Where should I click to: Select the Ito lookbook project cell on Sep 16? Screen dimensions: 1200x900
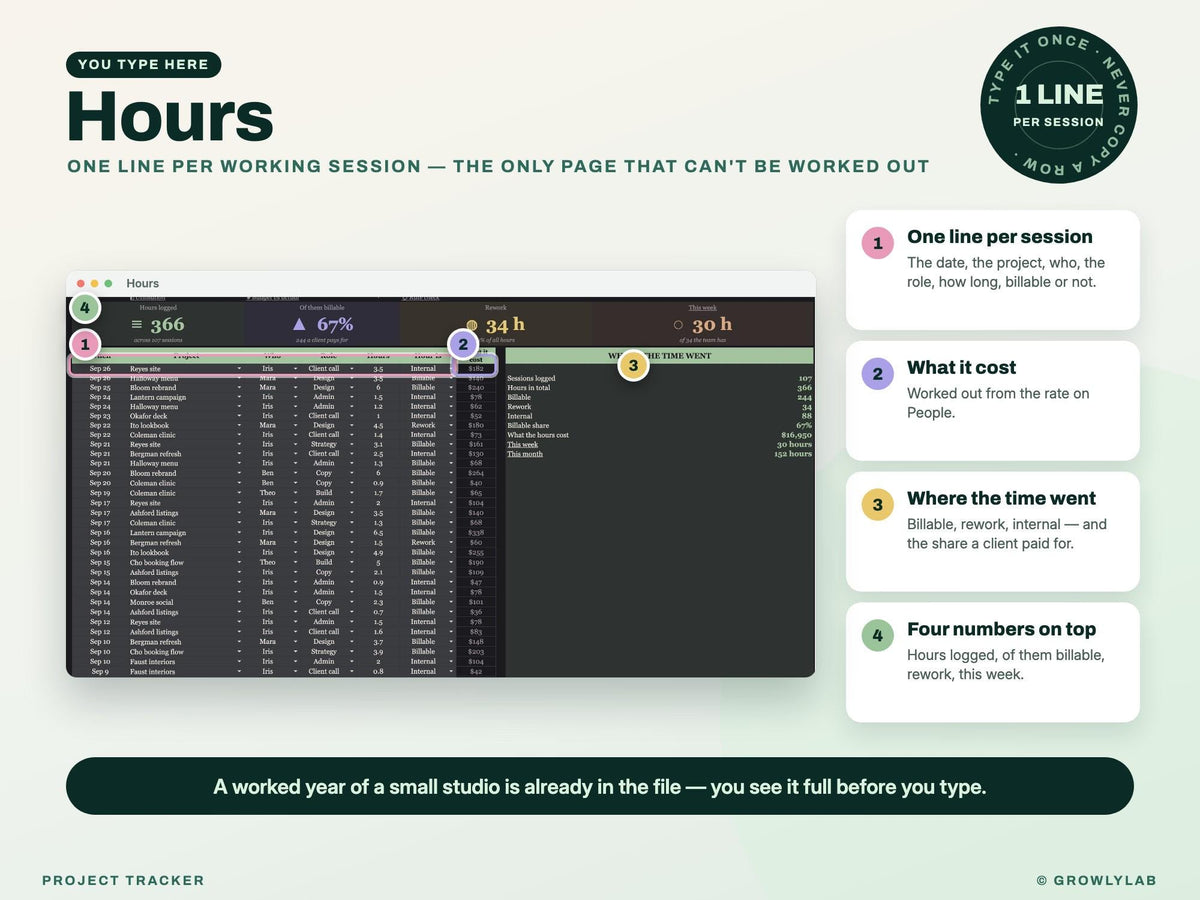tap(150, 553)
